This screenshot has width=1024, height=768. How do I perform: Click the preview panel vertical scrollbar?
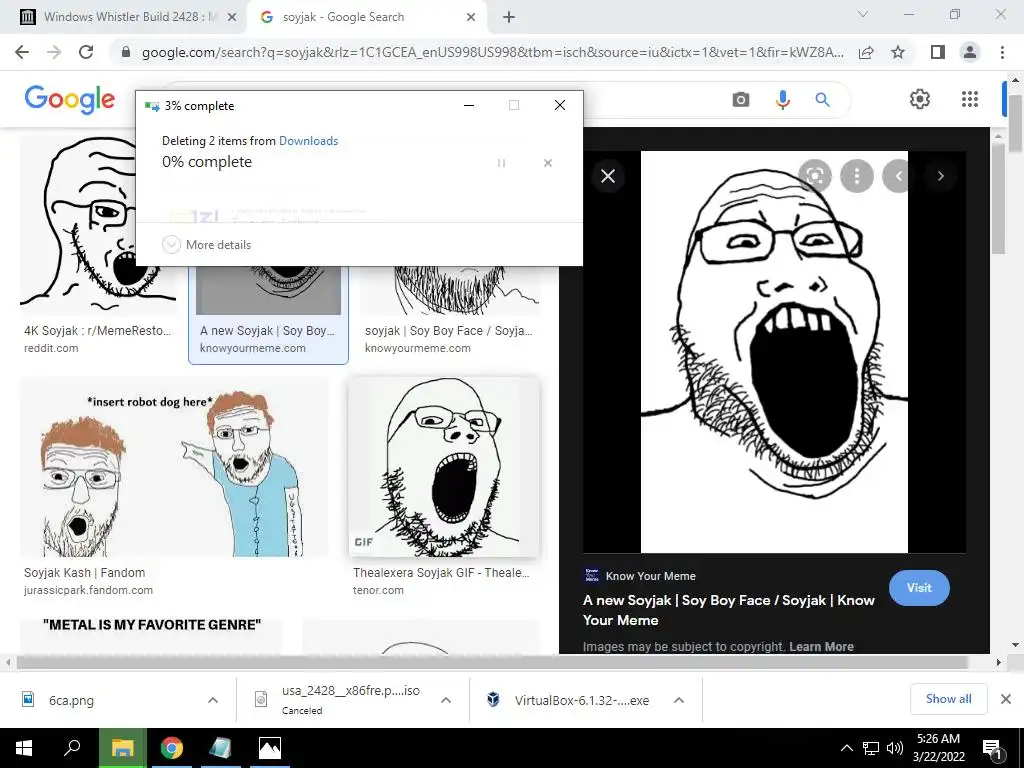pyautogui.click(x=998, y=199)
